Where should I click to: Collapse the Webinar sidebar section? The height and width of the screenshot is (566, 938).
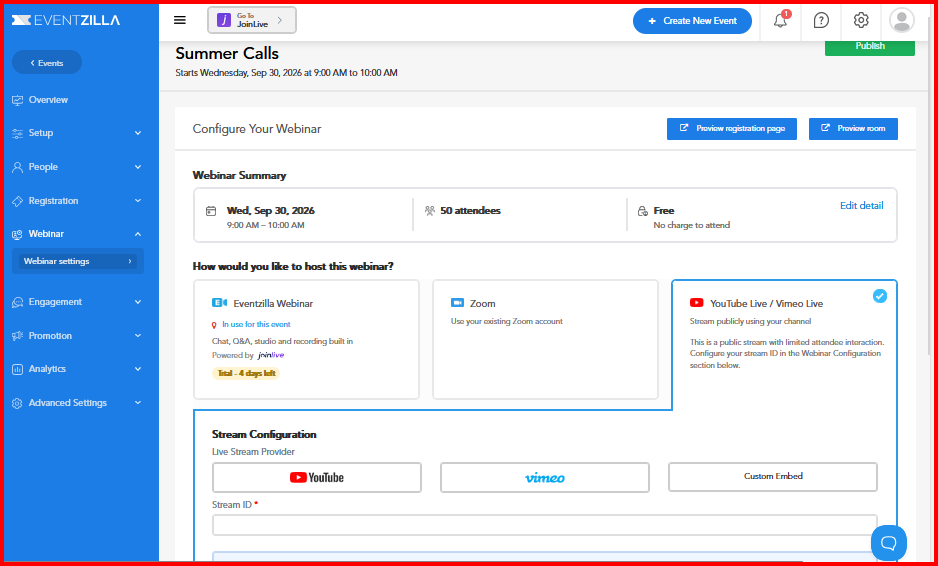click(78, 234)
